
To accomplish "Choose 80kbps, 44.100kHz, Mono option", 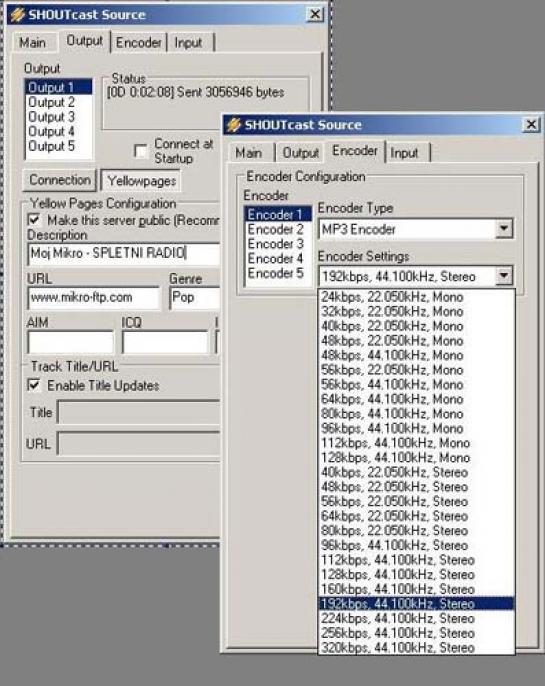I will point(416,413).
